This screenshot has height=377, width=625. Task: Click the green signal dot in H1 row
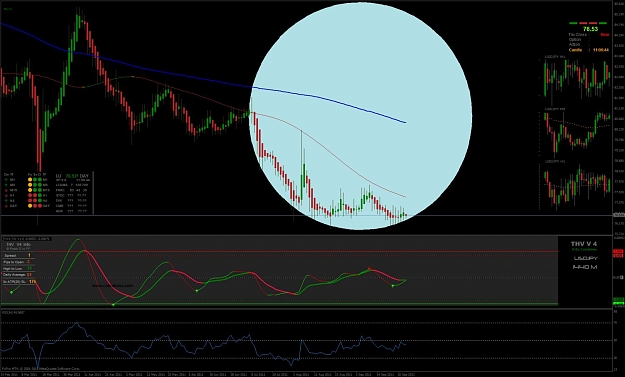click(x=40, y=195)
